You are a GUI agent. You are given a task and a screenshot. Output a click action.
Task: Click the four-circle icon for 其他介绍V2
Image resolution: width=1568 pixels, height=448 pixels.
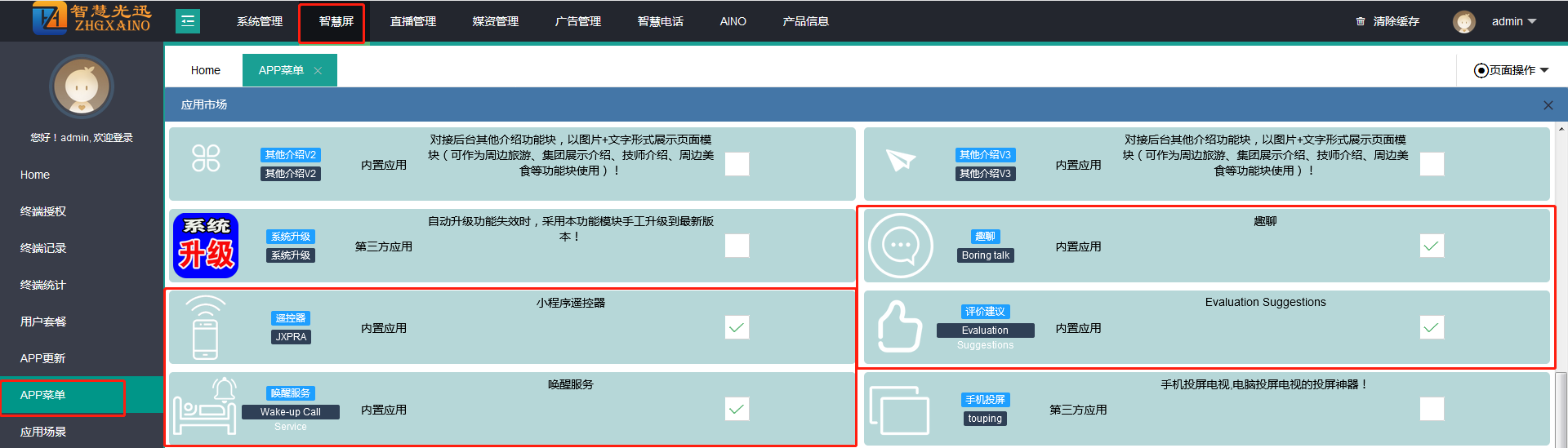tap(206, 157)
